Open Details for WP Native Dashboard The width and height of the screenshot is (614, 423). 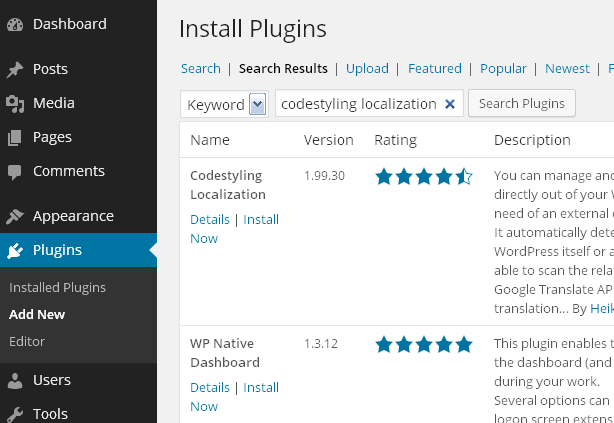[209, 387]
